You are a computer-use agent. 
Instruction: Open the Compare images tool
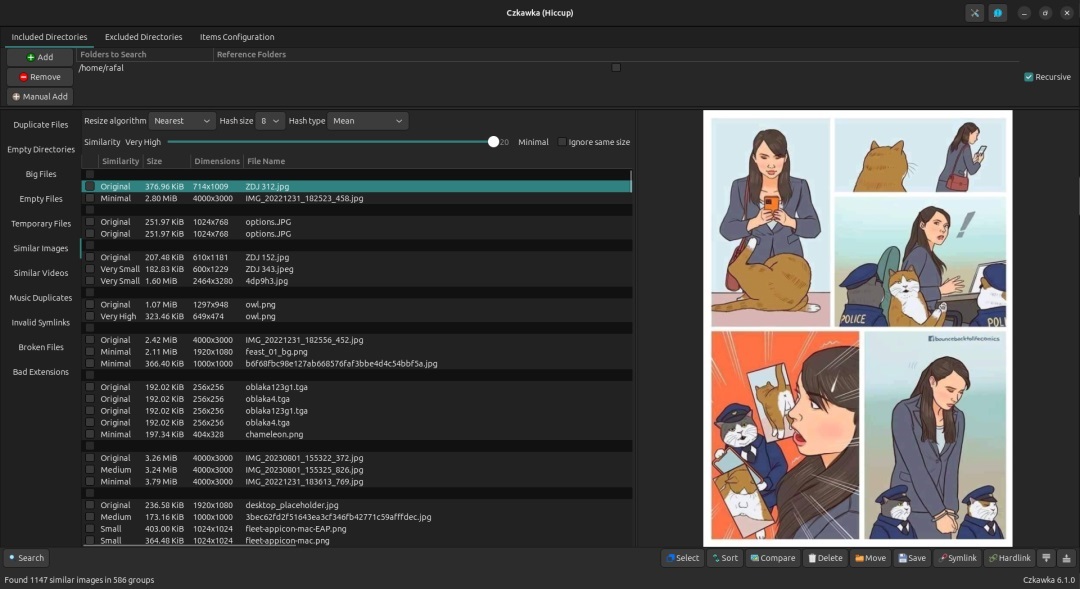click(x=772, y=558)
